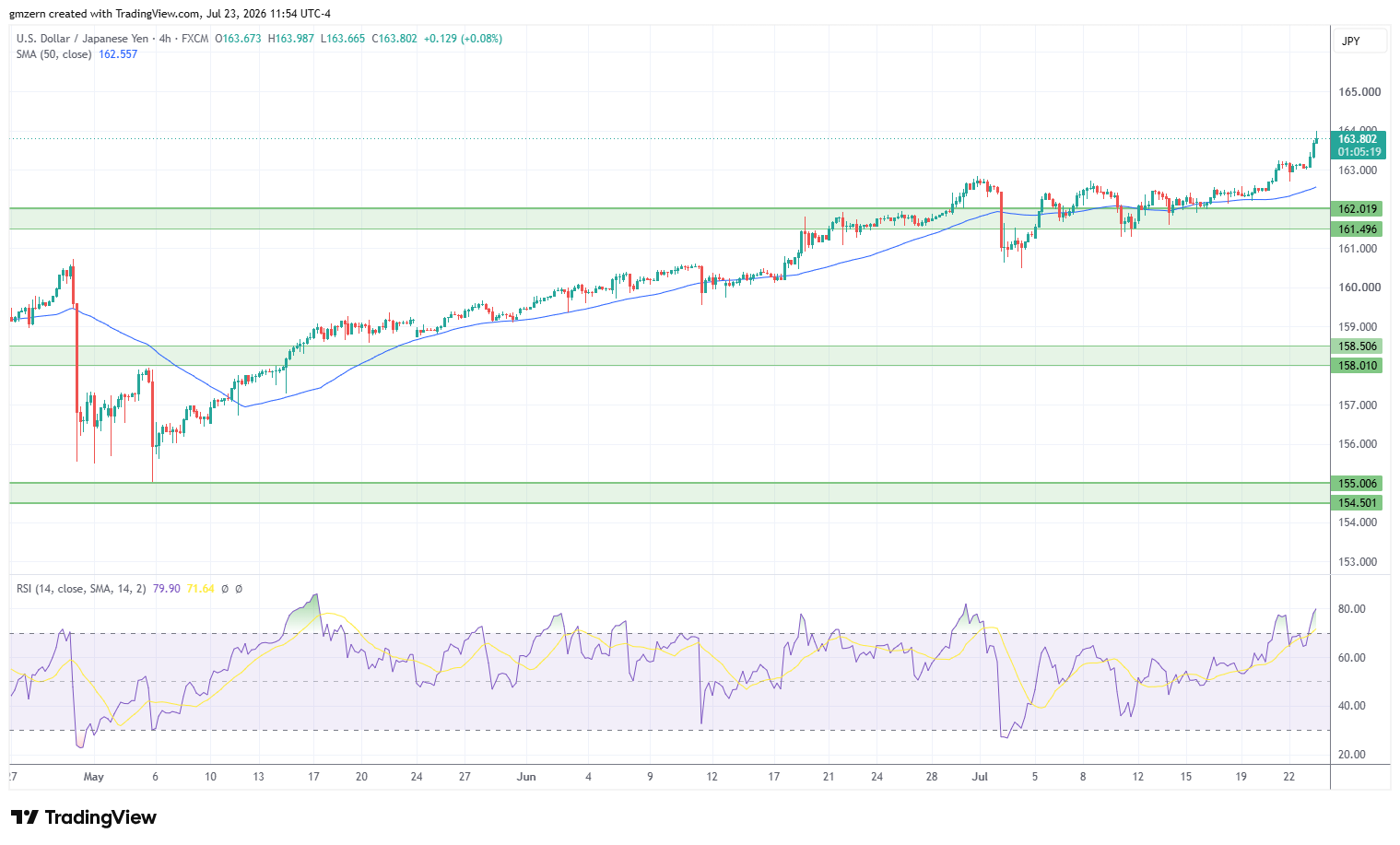Image resolution: width=1400 pixels, height=845 pixels.
Task: Click the 22 date label on time axis
Action: pyautogui.click(x=1289, y=777)
